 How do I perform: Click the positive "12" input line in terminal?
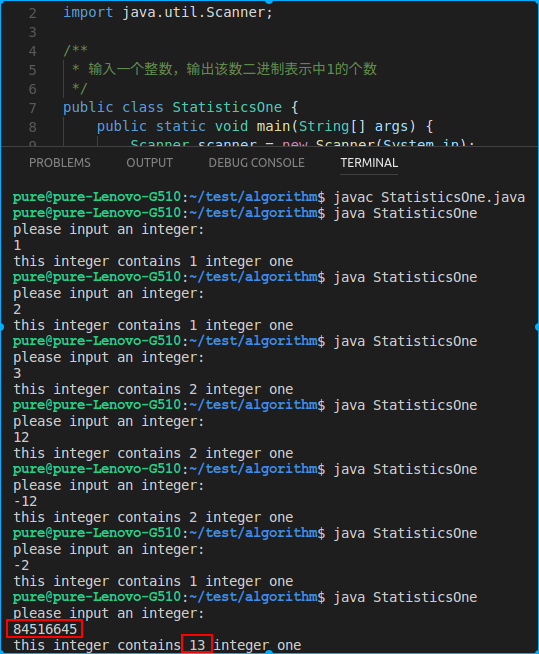[x=21, y=437]
